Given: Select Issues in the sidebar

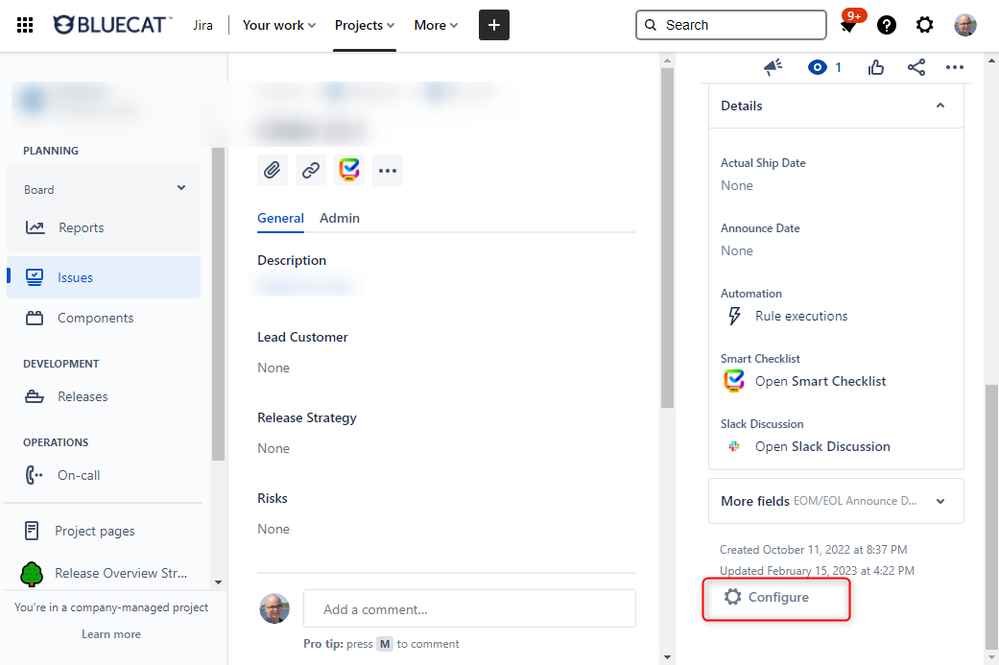Looking at the screenshot, I should click(x=104, y=277).
